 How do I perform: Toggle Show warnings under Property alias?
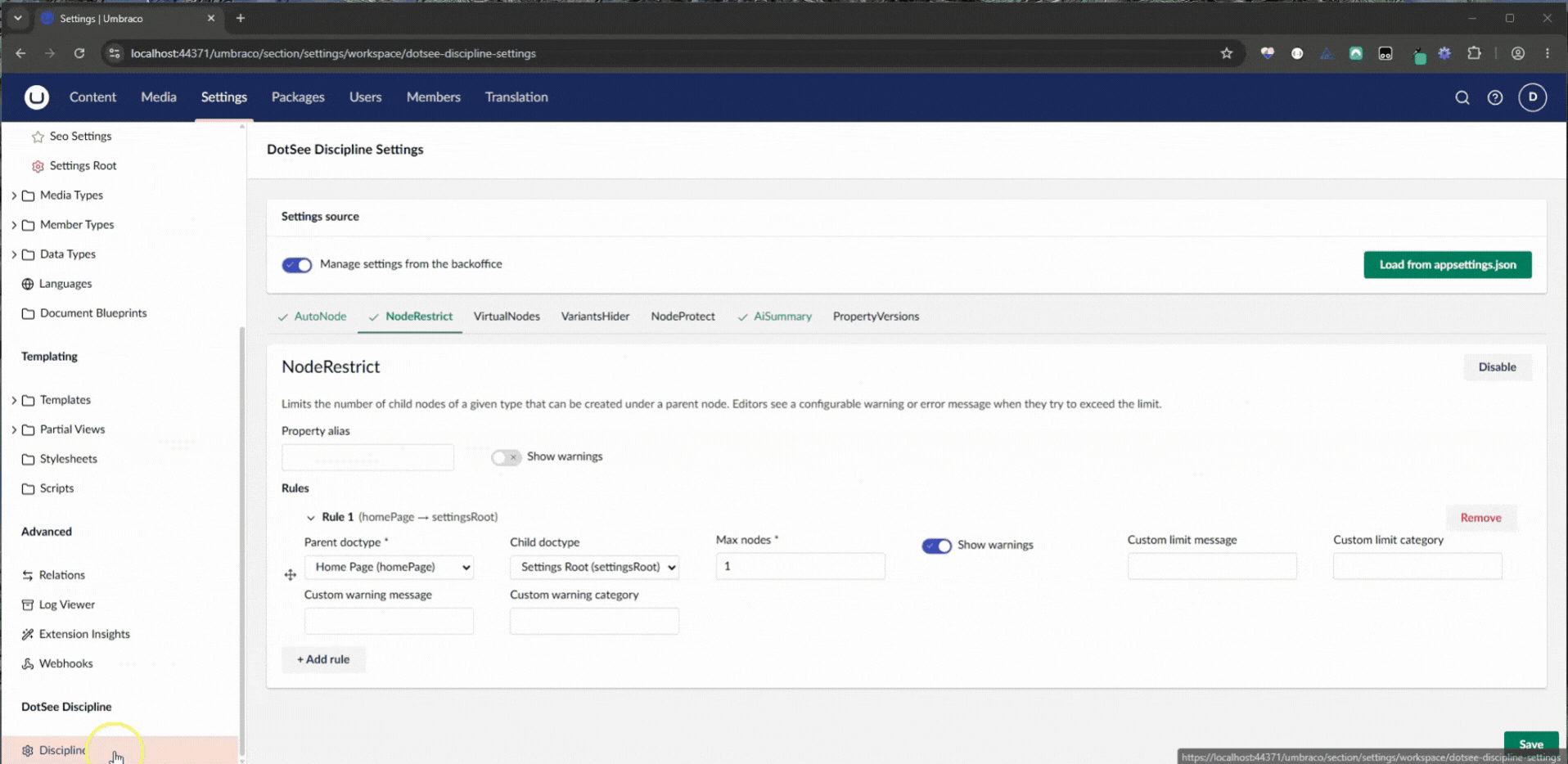point(506,457)
